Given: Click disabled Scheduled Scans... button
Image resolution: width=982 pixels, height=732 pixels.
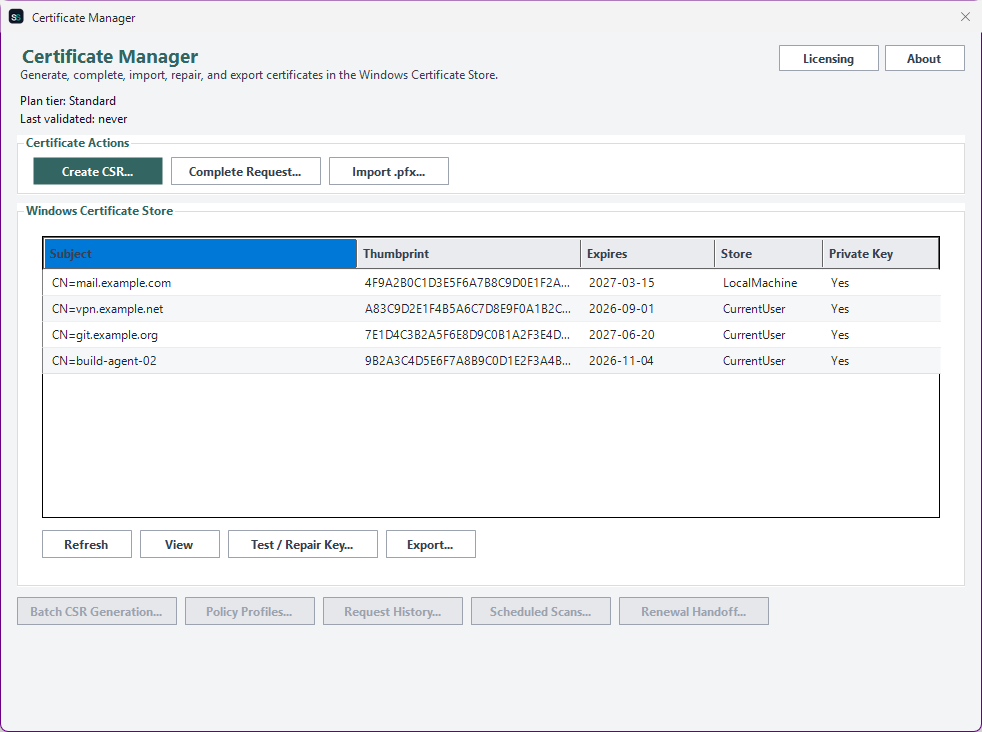Looking at the screenshot, I should [x=540, y=611].
